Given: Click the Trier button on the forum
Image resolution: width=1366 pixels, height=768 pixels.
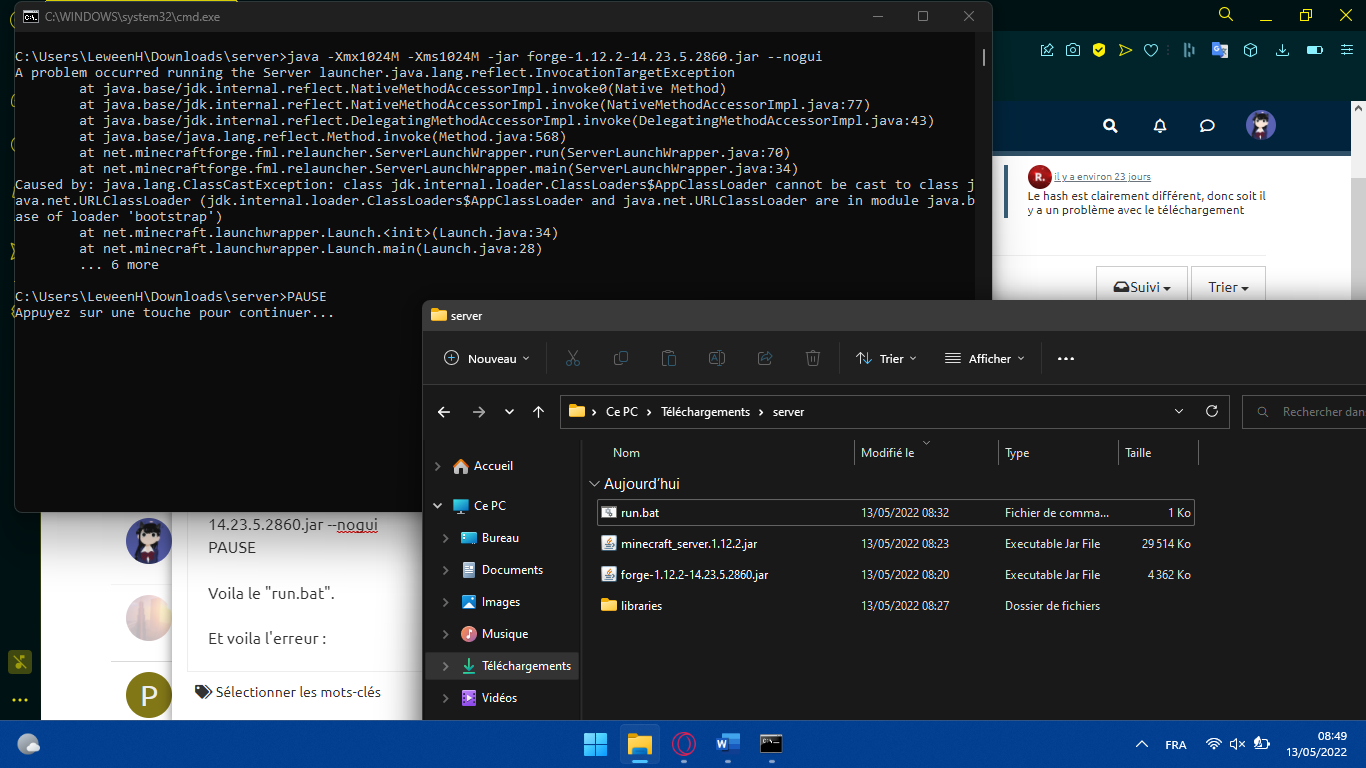Looking at the screenshot, I should tap(1228, 287).
